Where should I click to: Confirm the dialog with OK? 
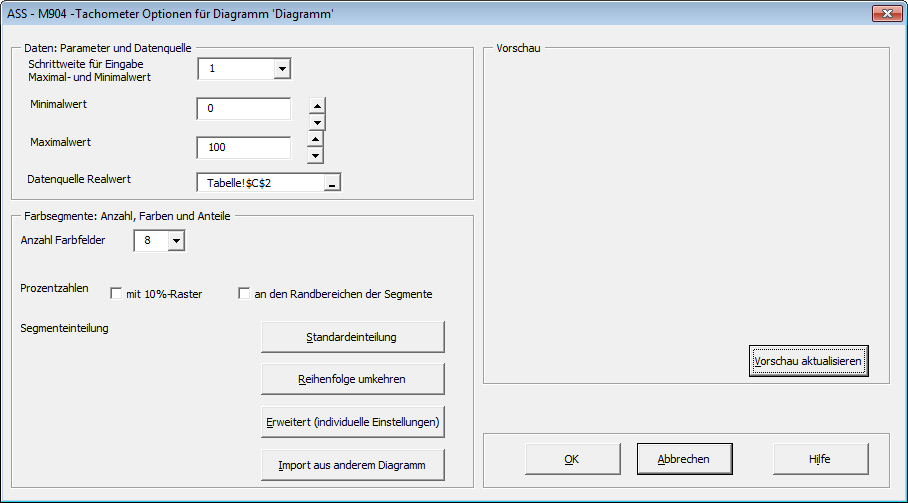click(x=571, y=459)
